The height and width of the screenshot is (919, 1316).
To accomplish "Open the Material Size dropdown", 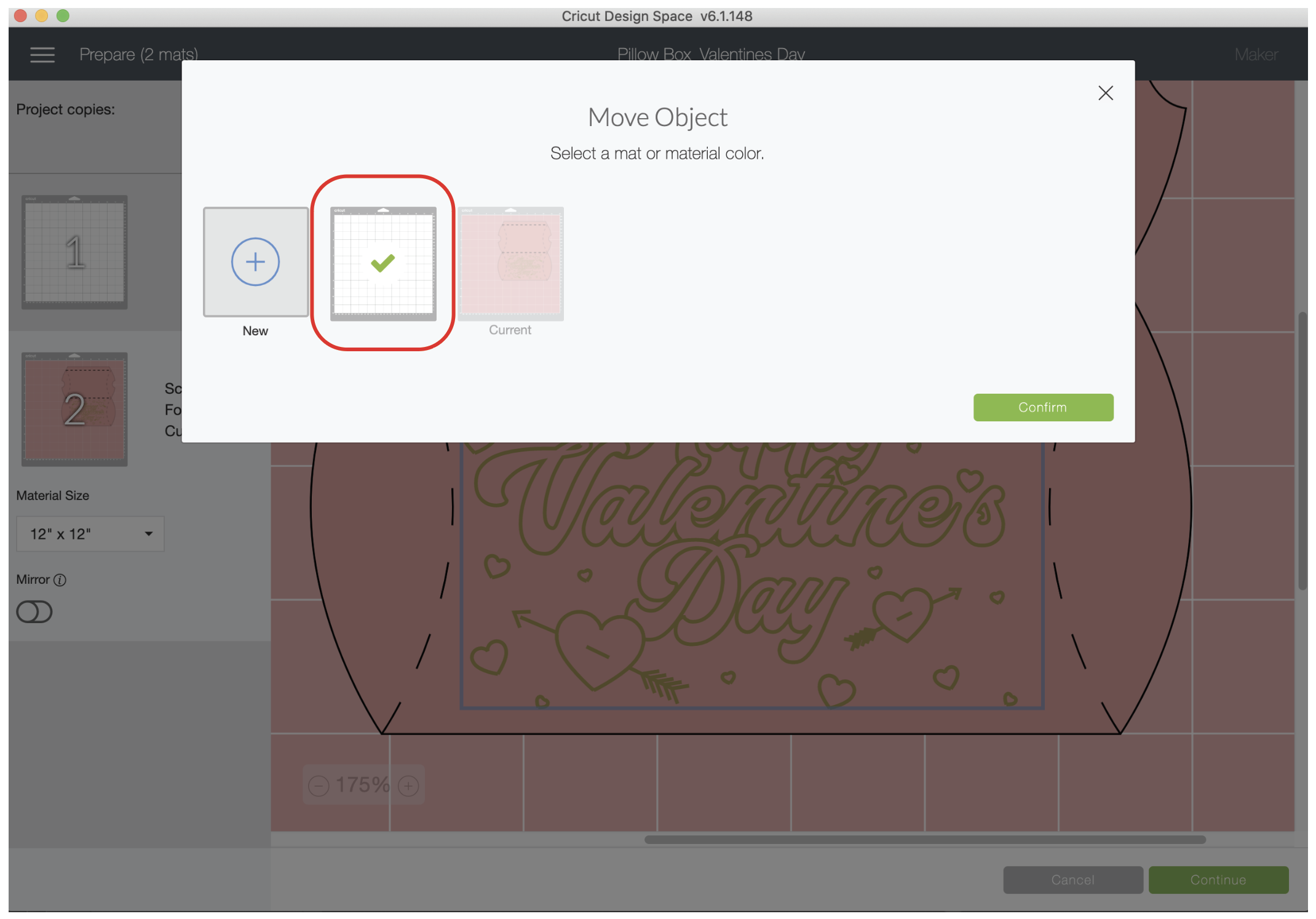I will 90,534.
